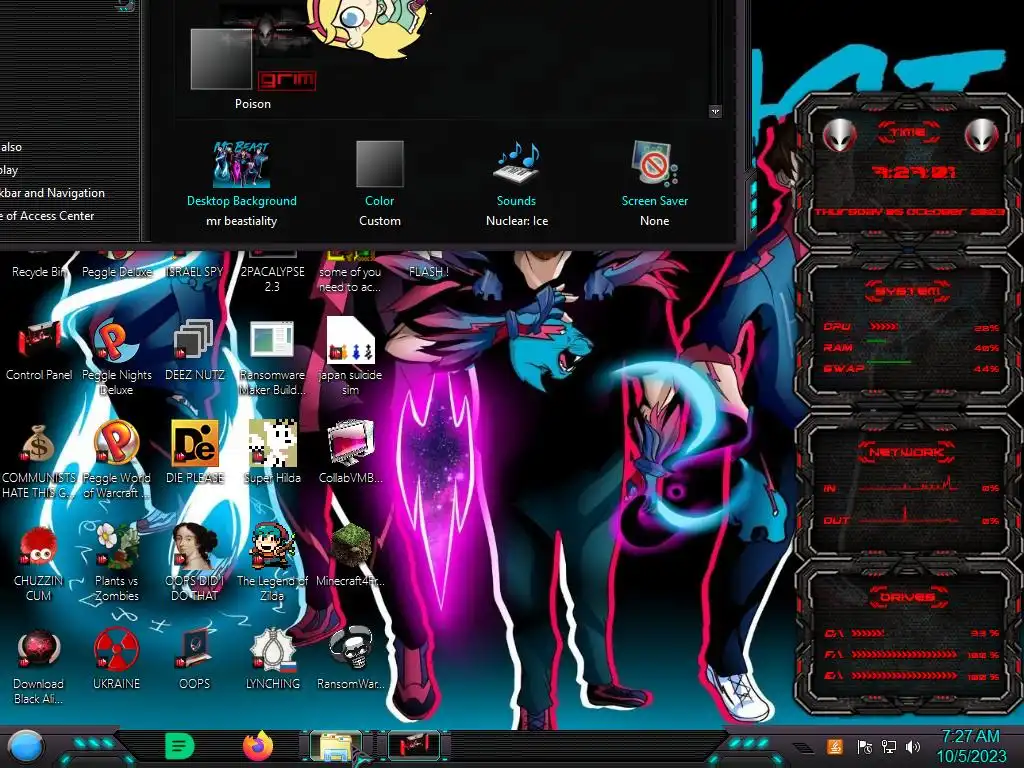Open the taskbar clock showing 7:27 AM

tap(971, 746)
